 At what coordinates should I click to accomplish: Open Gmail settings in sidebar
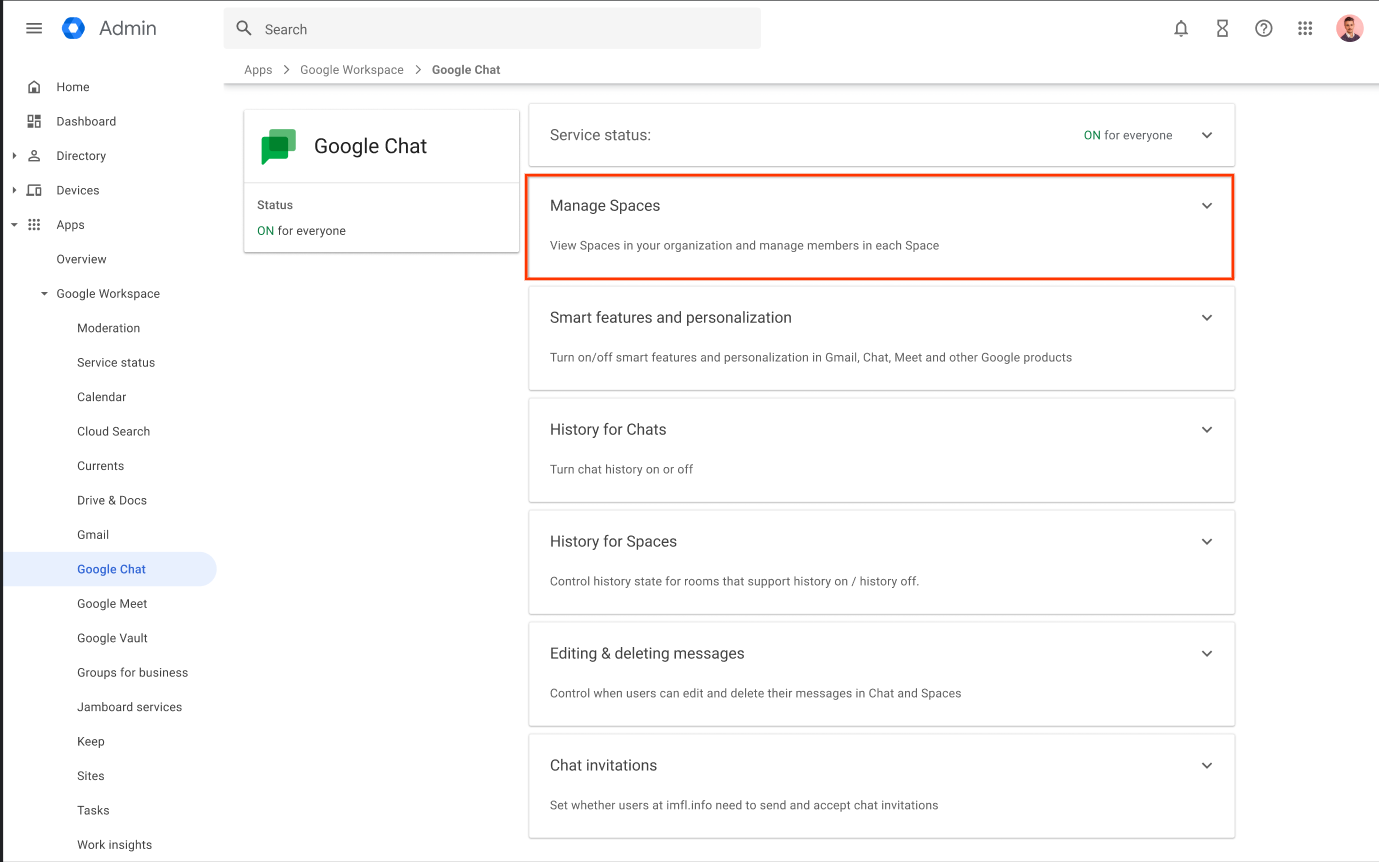click(x=93, y=535)
